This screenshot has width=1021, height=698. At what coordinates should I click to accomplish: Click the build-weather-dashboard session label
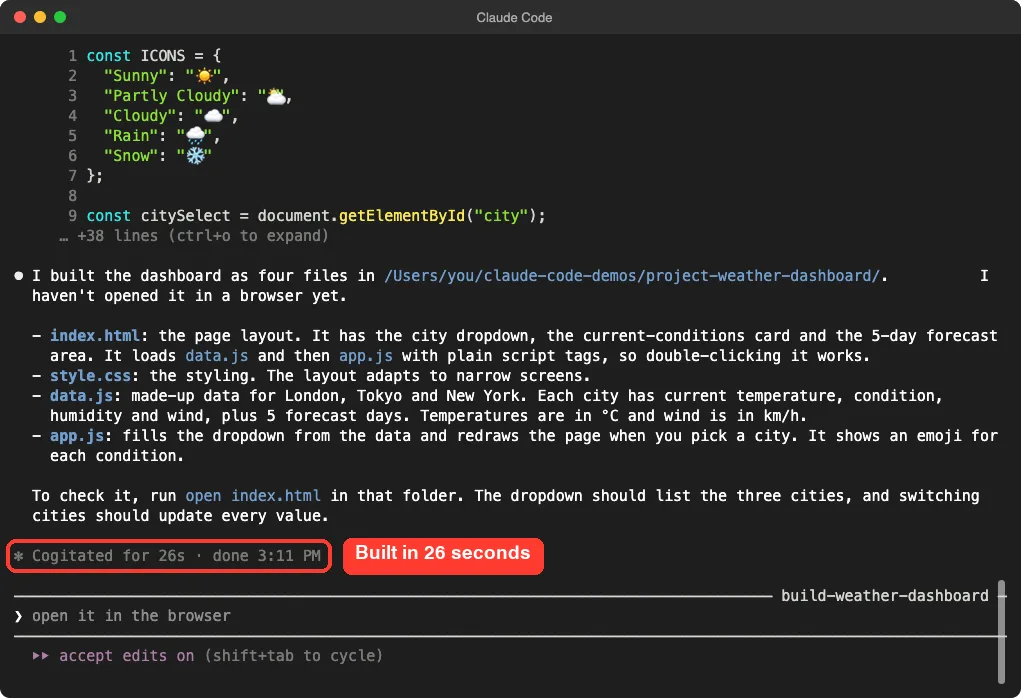(x=884, y=596)
